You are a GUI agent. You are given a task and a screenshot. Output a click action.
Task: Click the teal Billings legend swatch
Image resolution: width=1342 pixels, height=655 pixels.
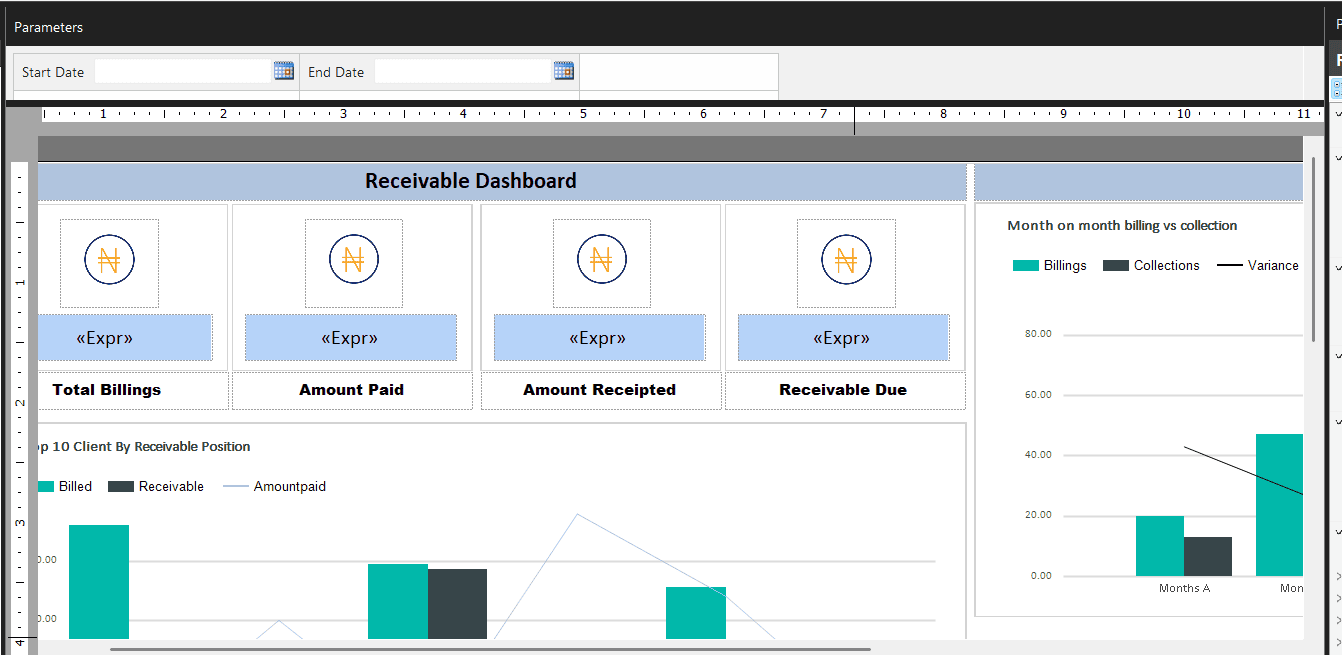tap(1026, 266)
